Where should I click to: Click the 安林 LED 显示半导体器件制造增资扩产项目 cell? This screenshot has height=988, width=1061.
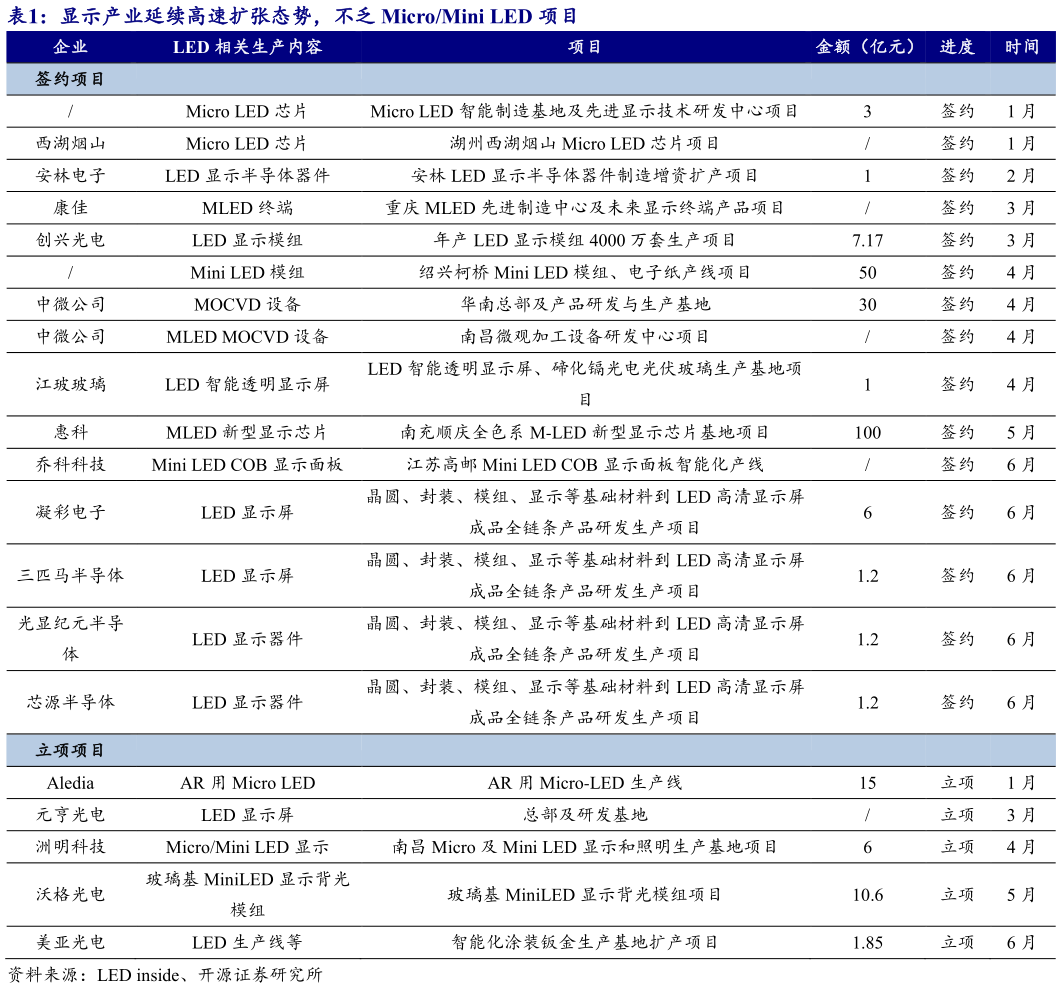(x=584, y=176)
